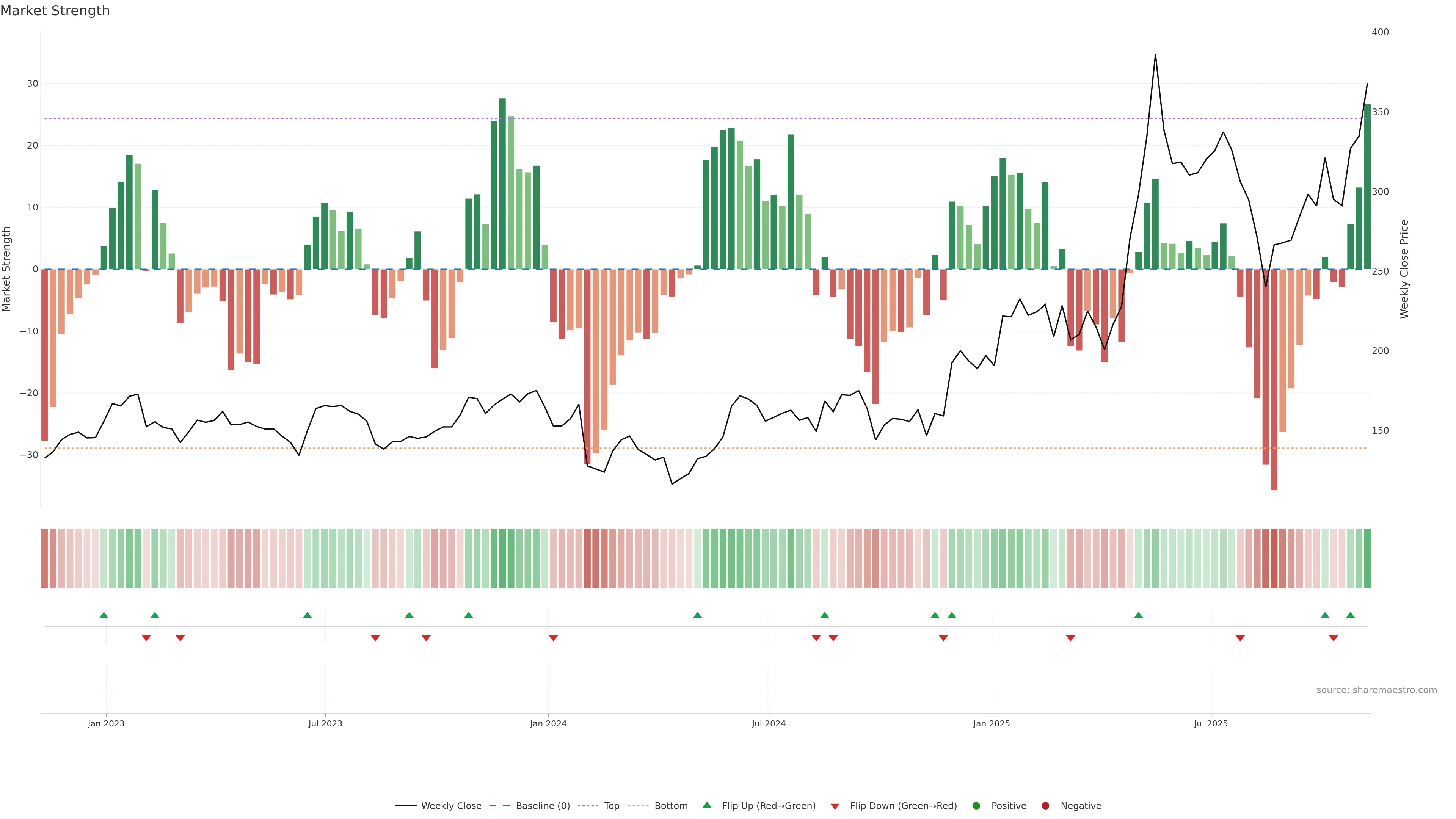Click the red flip-down marker at Jan 2024
1456x819 pixels.
pyautogui.click(x=553, y=638)
